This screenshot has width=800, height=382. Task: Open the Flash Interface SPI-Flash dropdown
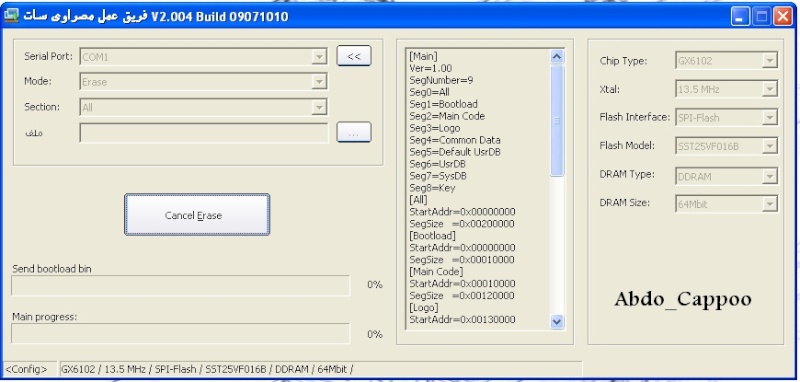727,118
